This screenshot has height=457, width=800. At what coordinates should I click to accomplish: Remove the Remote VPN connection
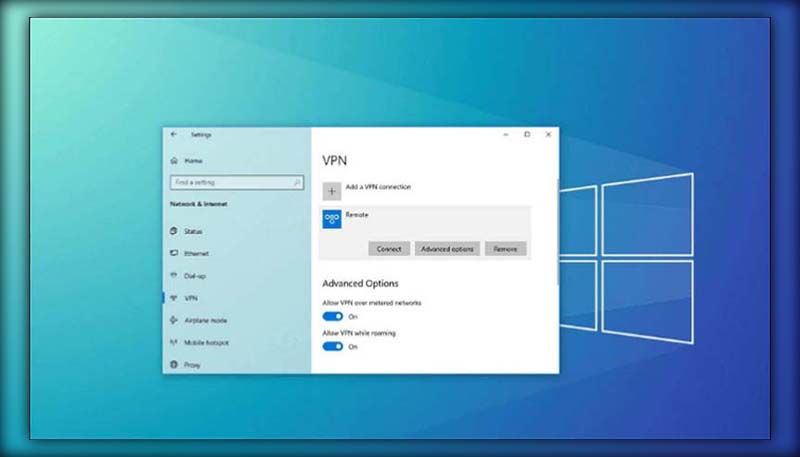[x=505, y=249]
